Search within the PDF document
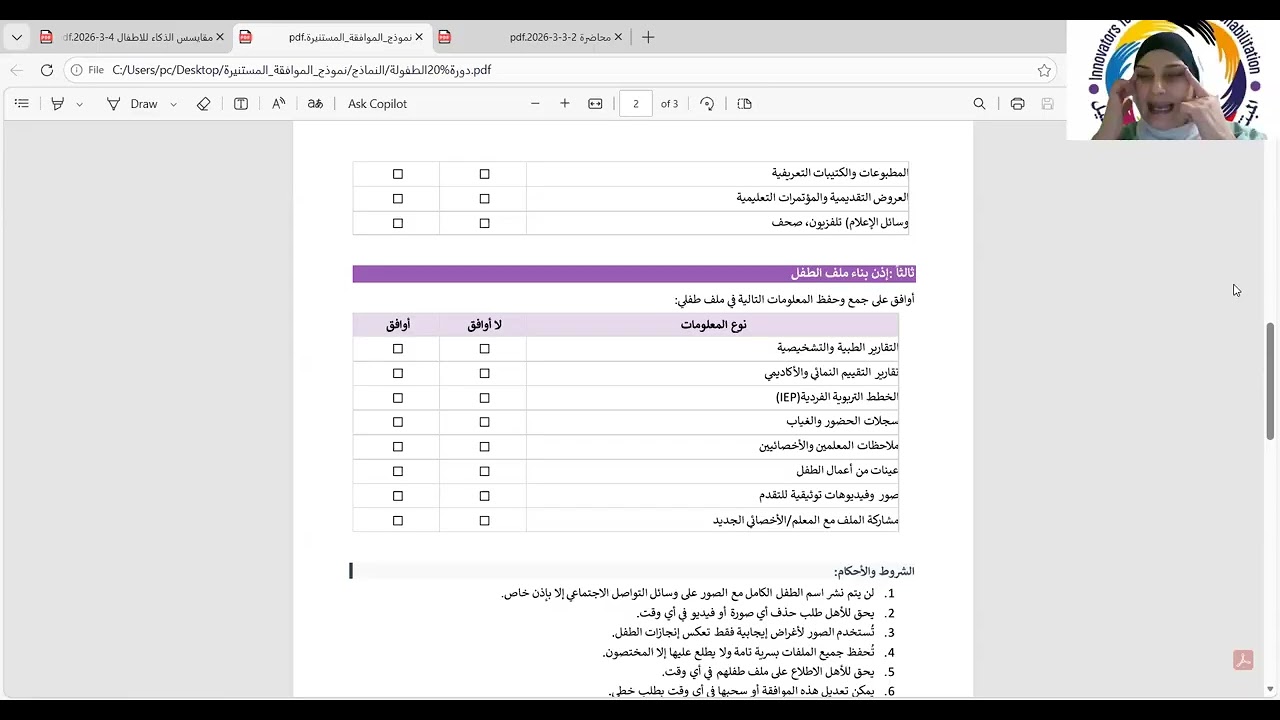 coord(979,104)
